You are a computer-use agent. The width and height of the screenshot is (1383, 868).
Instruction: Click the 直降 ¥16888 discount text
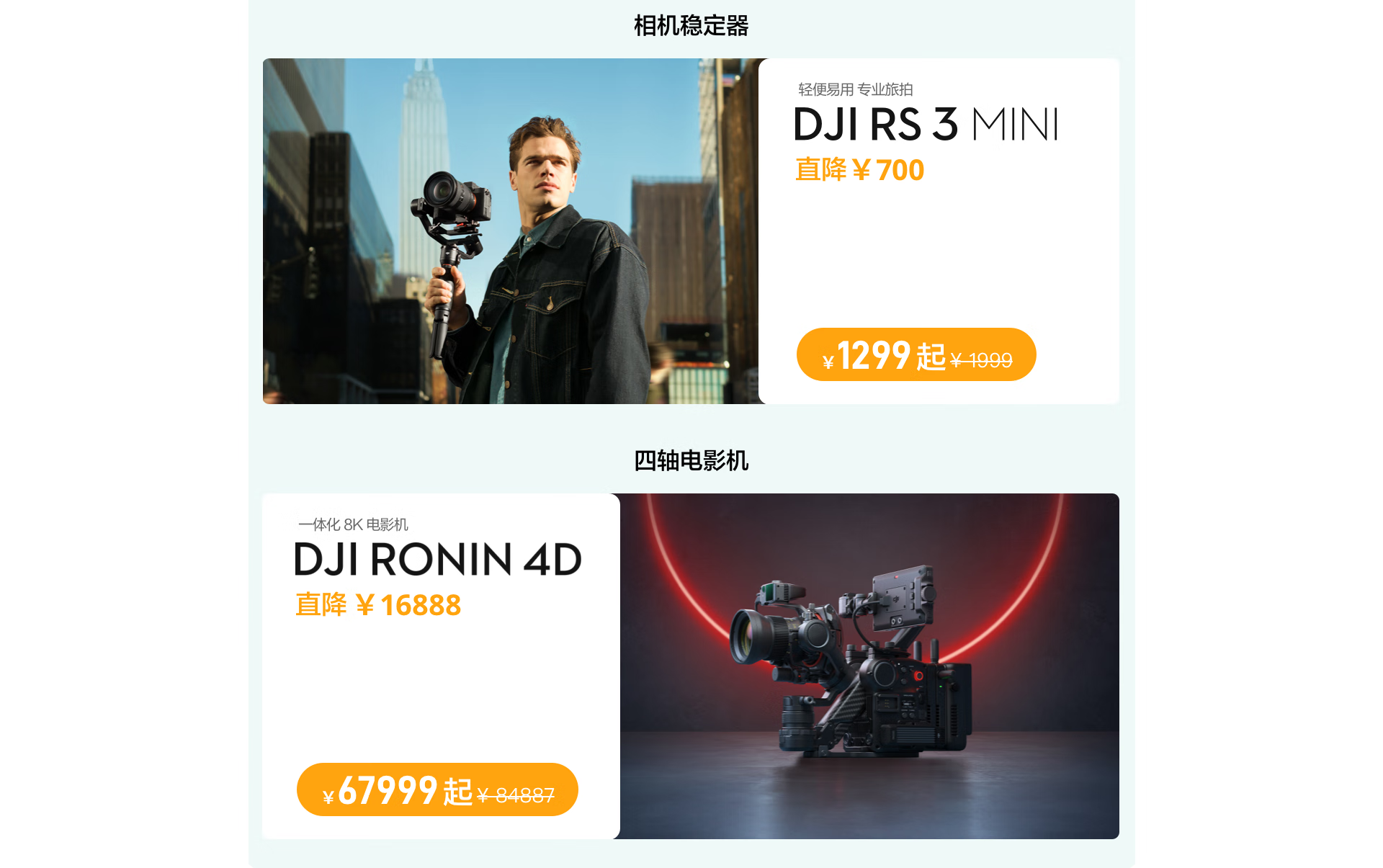coord(378,605)
